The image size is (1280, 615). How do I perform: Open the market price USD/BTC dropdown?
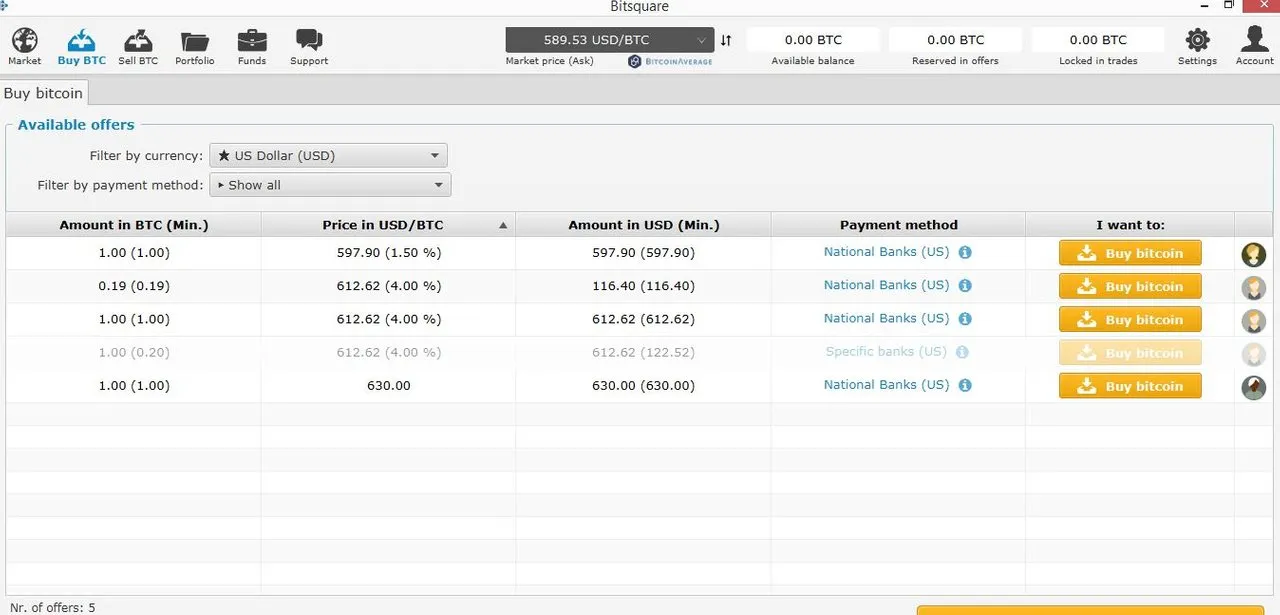point(610,40)
